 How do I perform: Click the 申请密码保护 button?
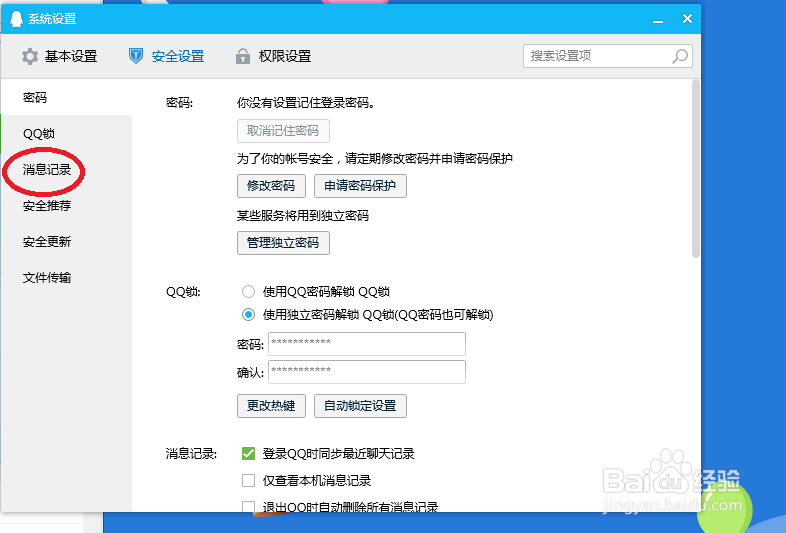pyautogui.click(x=360, y=186)
